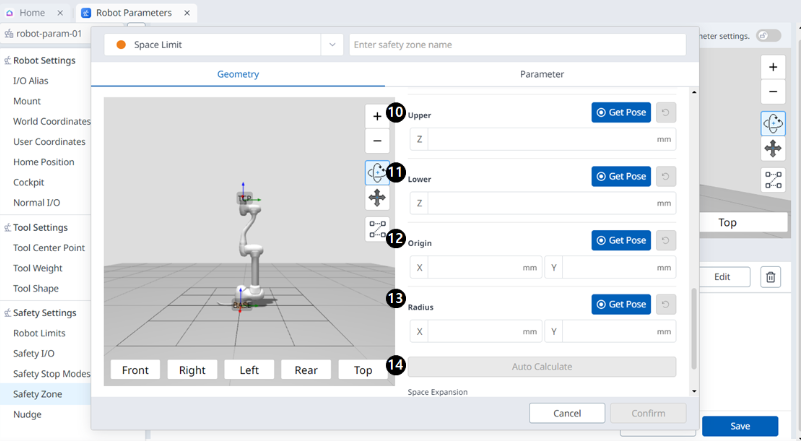Switch to the Home tab
This screenshot has height=441, width=801.
[32, 13]
